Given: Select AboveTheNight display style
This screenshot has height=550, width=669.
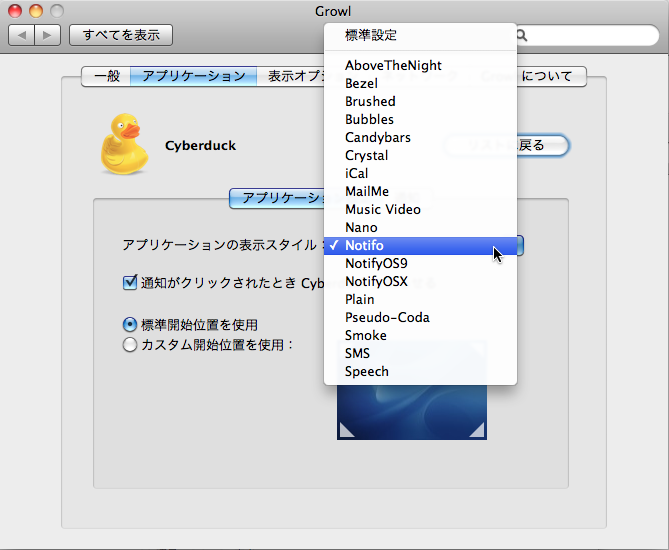Looking at the screenshot, I should pyautogui.click(x=420, y=65).
